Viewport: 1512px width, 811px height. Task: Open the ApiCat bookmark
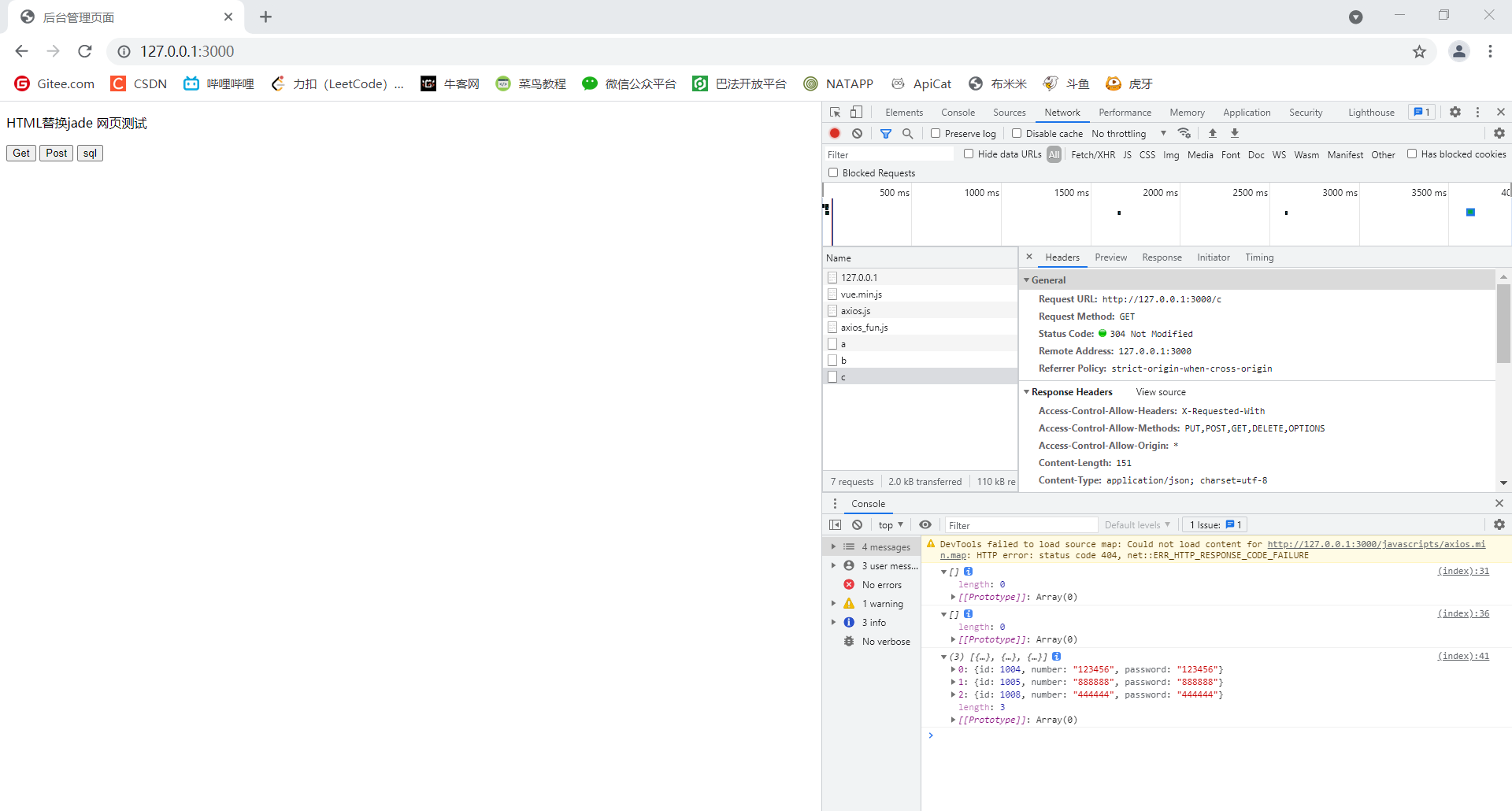click(x=921, y=83)
